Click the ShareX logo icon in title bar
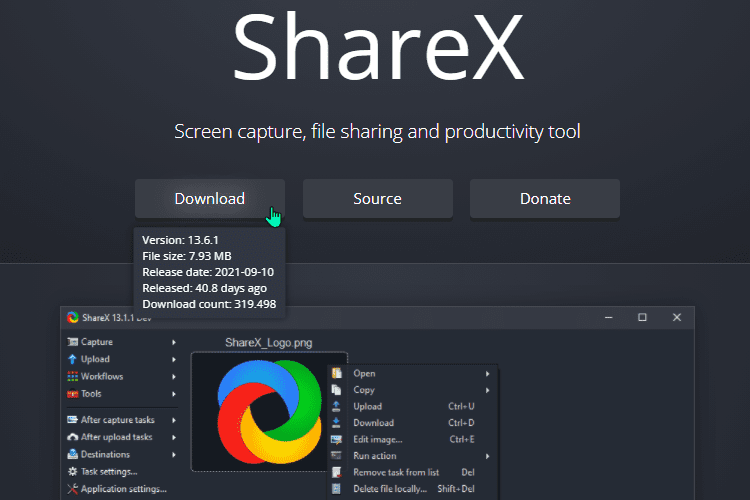750x500 pixels. coord(73,317)
